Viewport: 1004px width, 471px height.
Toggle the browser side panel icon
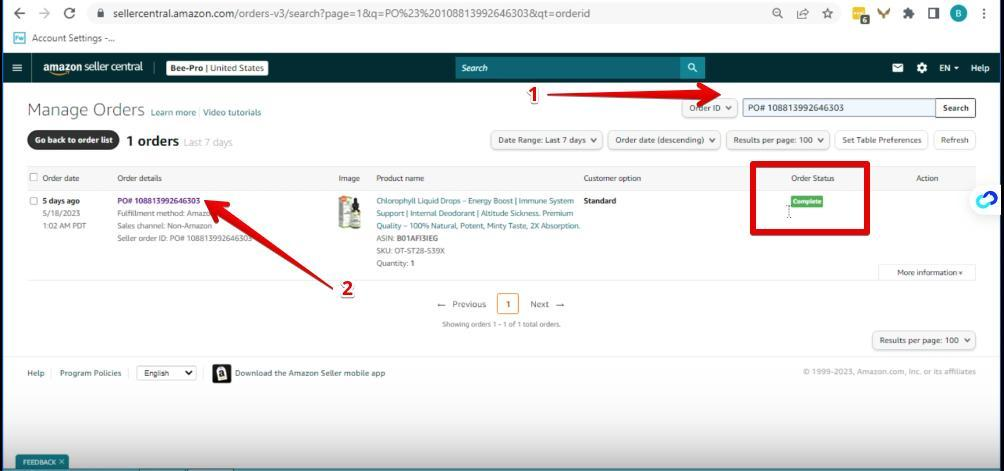point(933,13)
